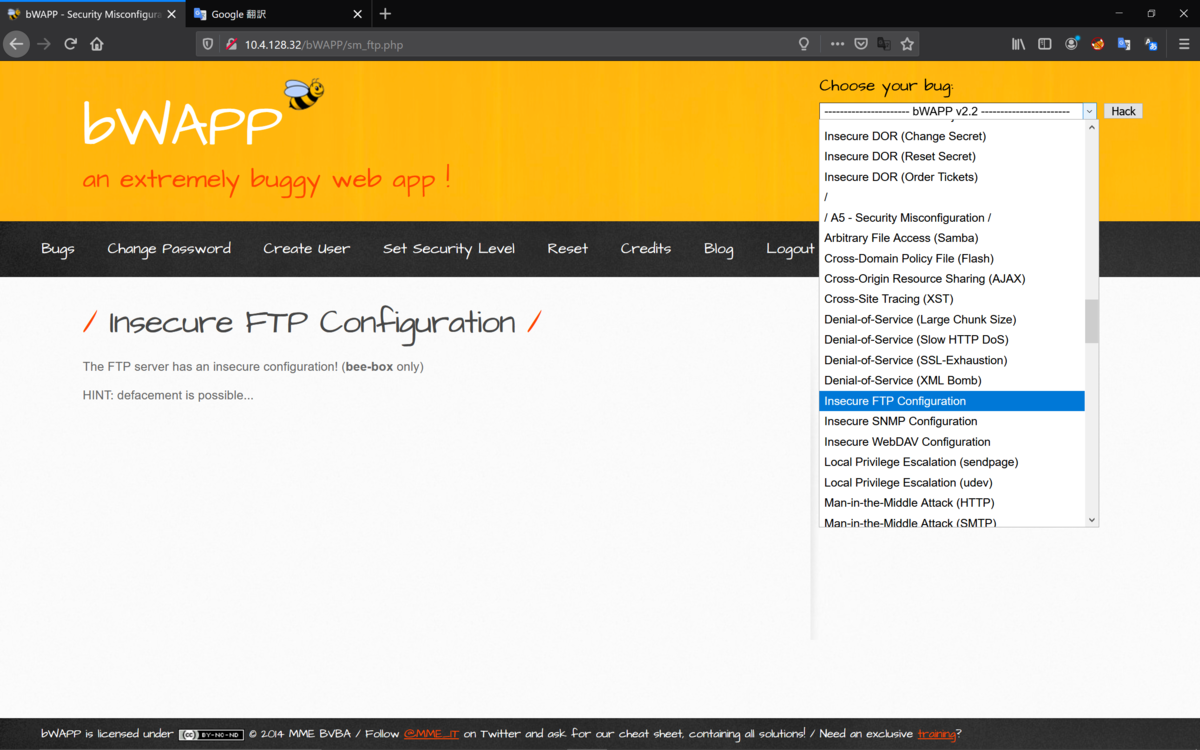Click the Insecure FTP Configuration heading
Image resolution: width=1200 pixels, height=750 pixels.
[x=312, y=322]
